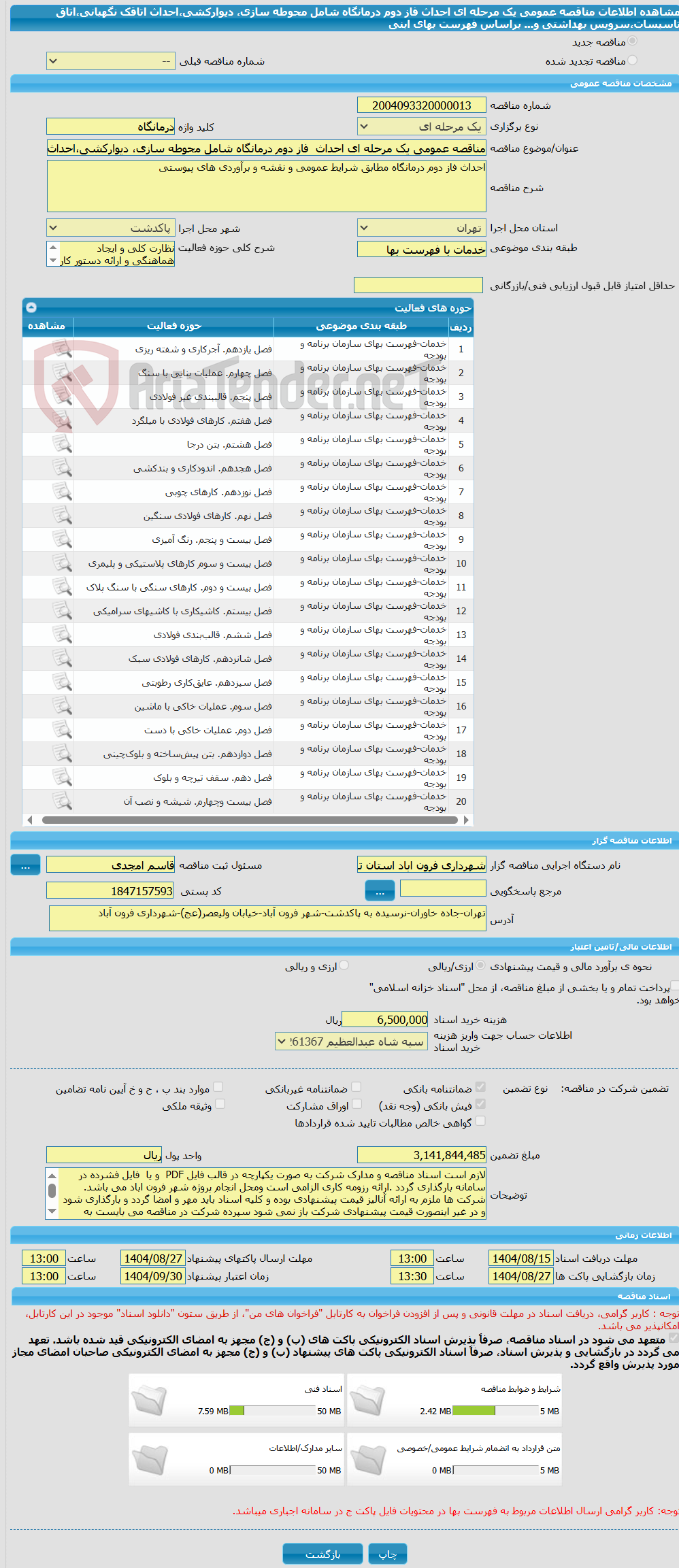Image resolution: width=679 pixels, height=1568 pixels.
Task: Open view icon for activity row 10
Action: tap(62, 563)
